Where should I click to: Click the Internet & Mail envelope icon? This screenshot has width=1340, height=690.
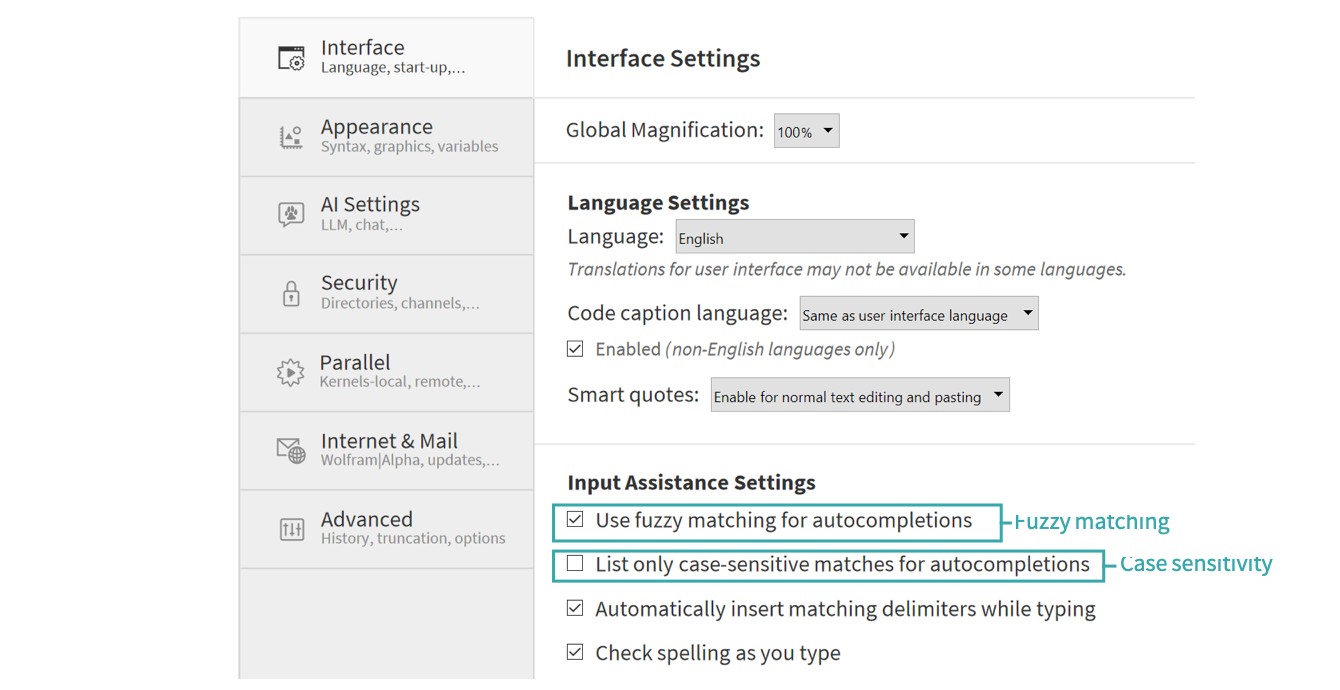291,450
